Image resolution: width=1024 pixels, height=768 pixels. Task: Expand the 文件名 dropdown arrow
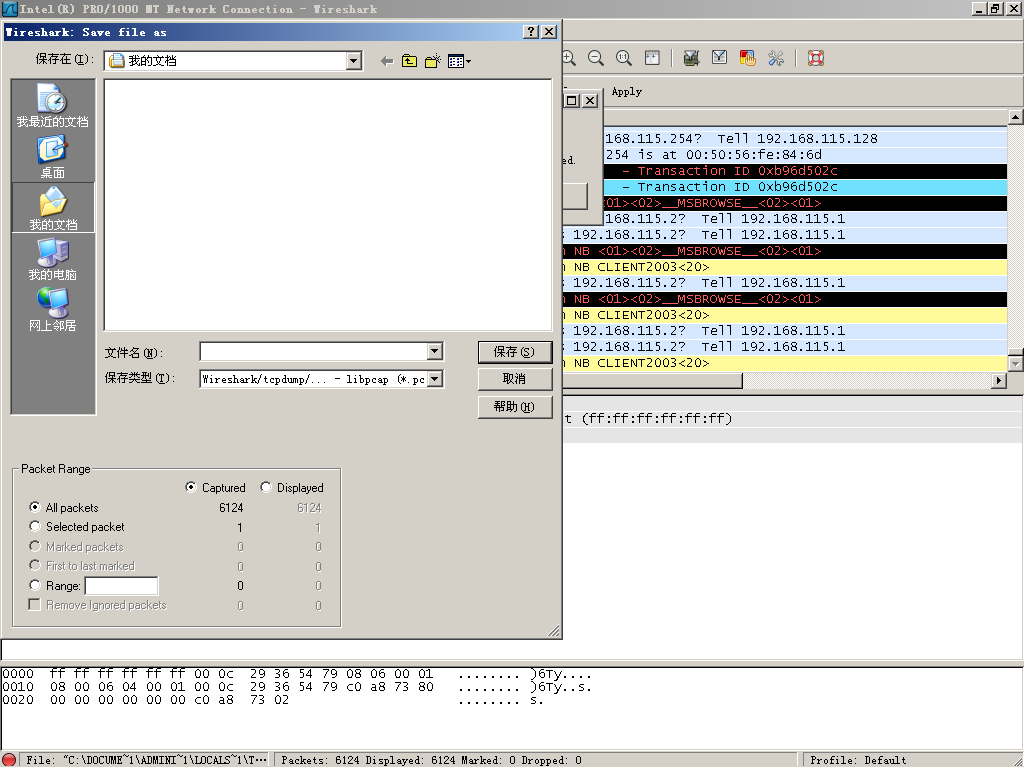pyautogui.click(x=435, y=352)
